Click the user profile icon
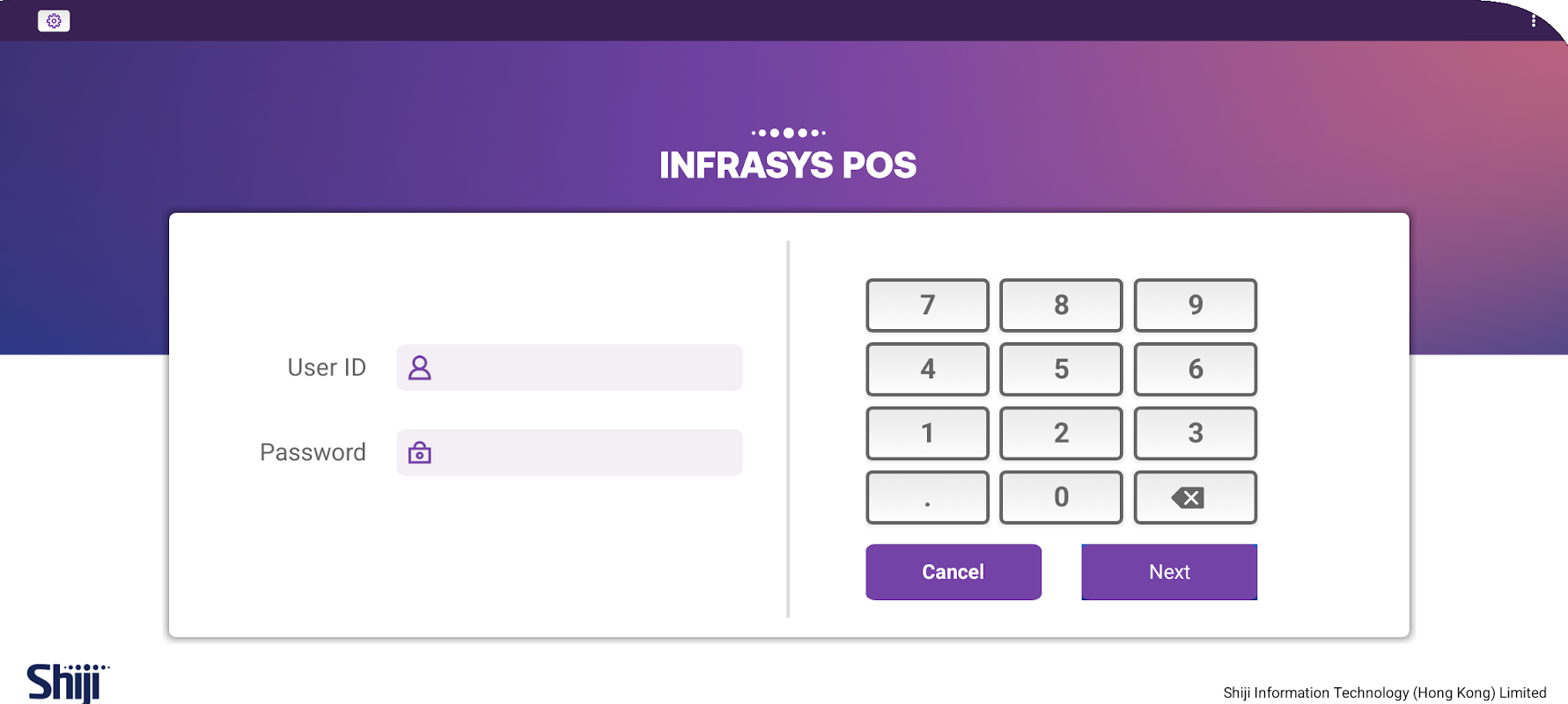 420,368
